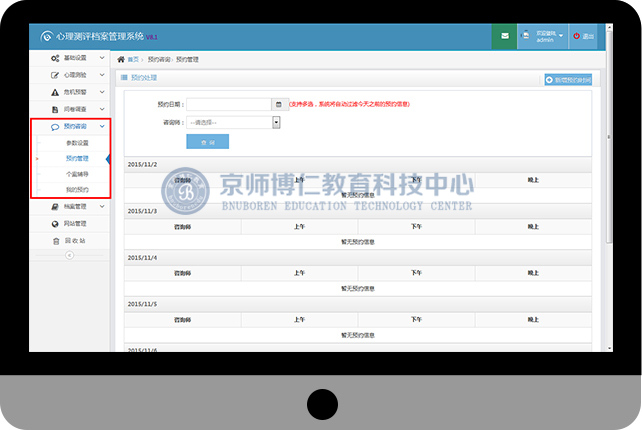Click the 问卷调查 document icon
This screenshot has width=642, height=430.
(55, 110)
